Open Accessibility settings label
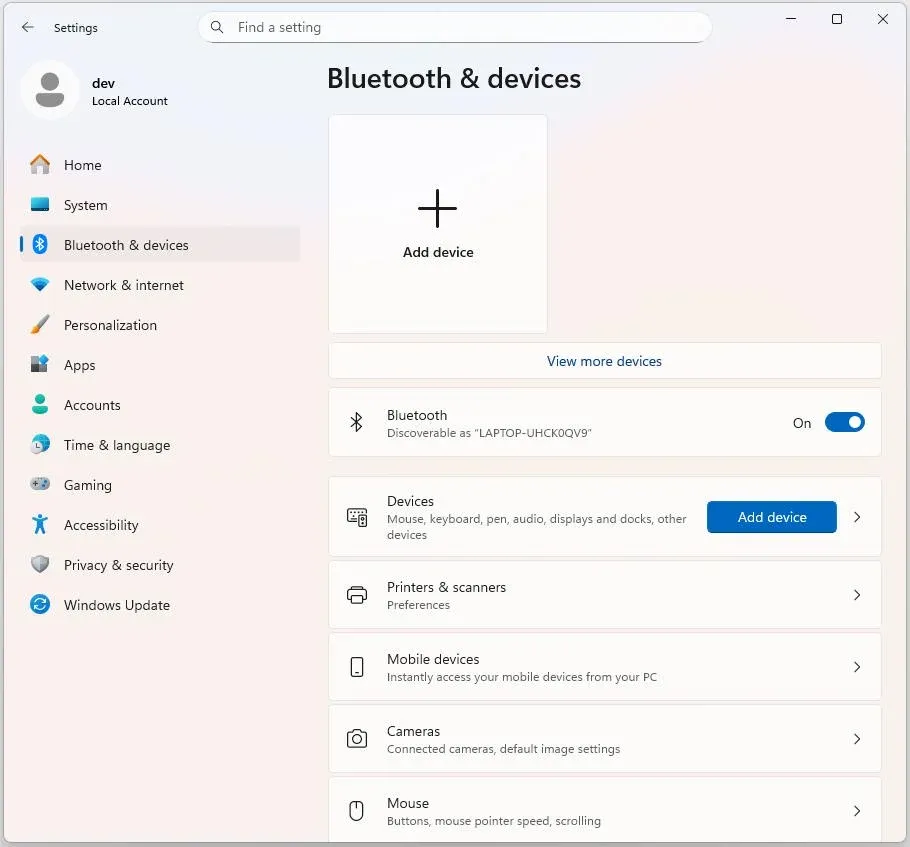Screen dimensions: 910x847 tap(101, 525)
